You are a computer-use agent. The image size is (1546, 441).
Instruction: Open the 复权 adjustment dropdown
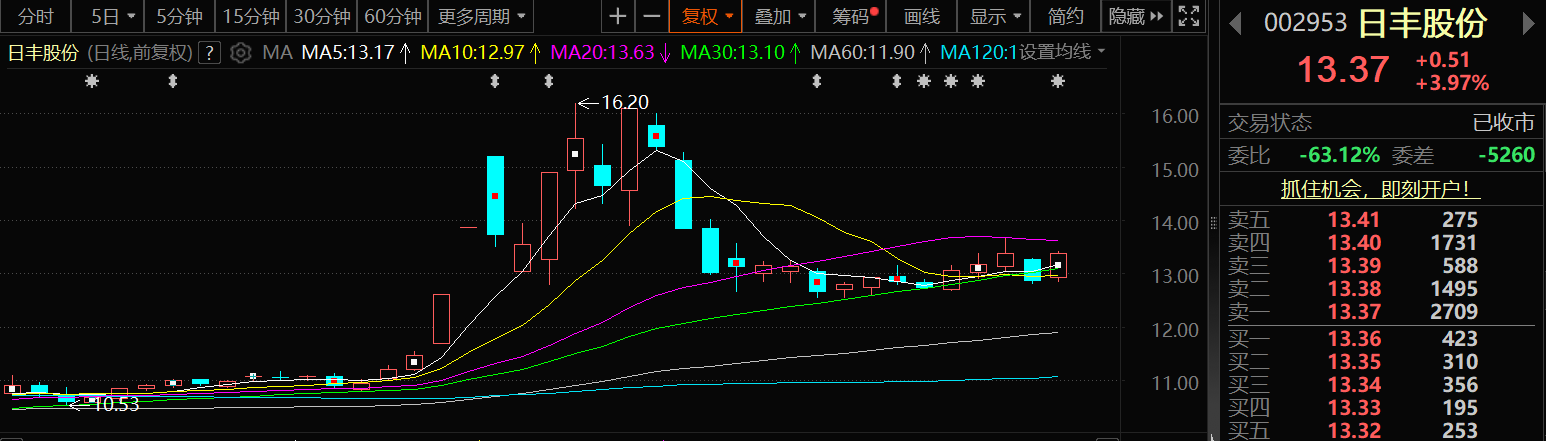coord(707,16)
